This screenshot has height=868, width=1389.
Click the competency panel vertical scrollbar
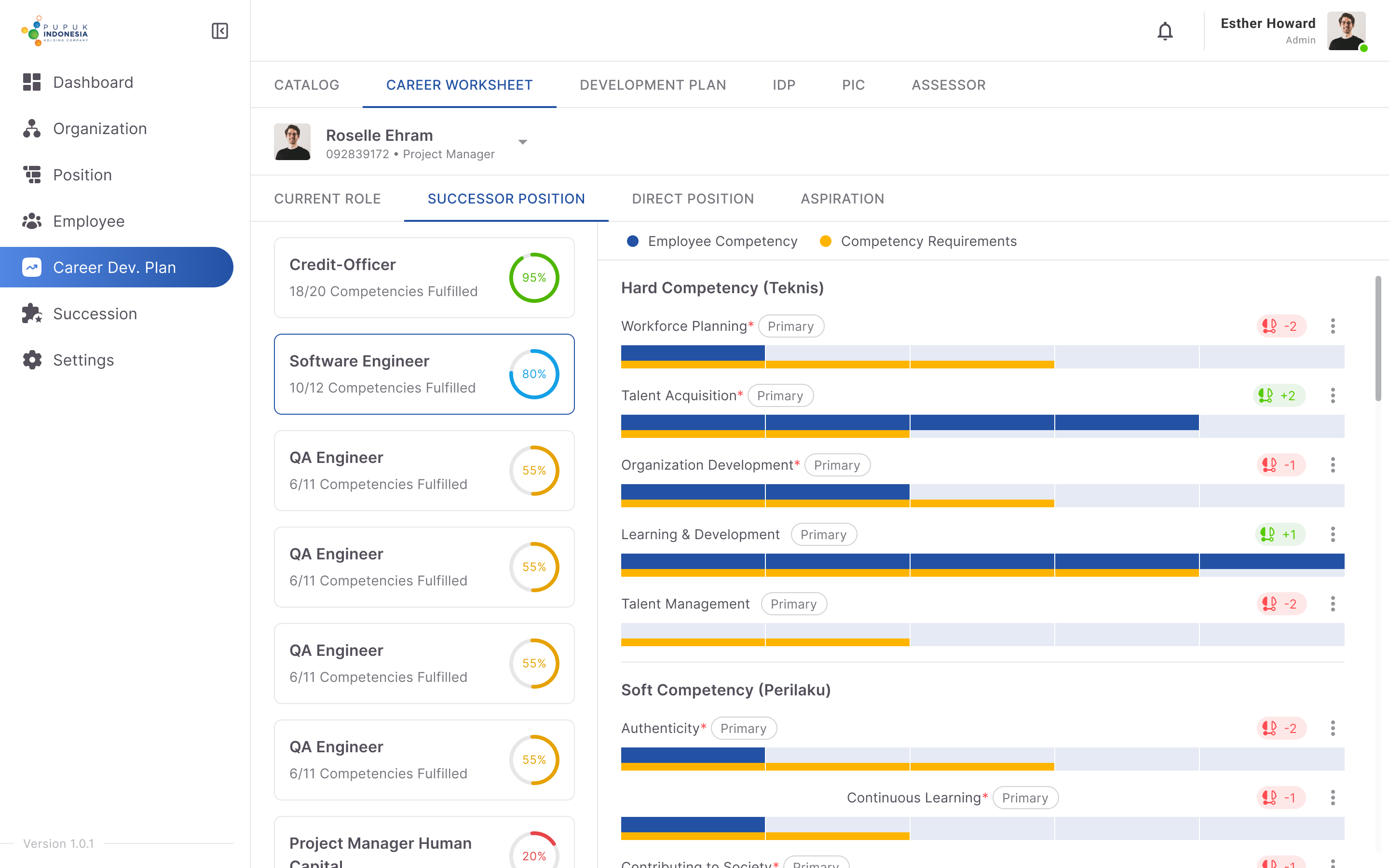[1377, 339]
